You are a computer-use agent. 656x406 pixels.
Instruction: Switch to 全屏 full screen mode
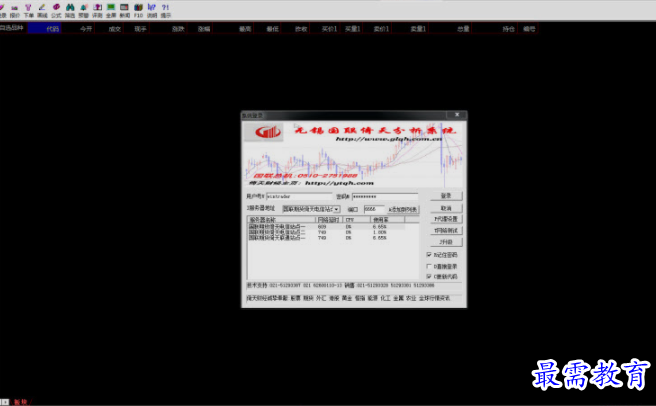pos(111,10)
